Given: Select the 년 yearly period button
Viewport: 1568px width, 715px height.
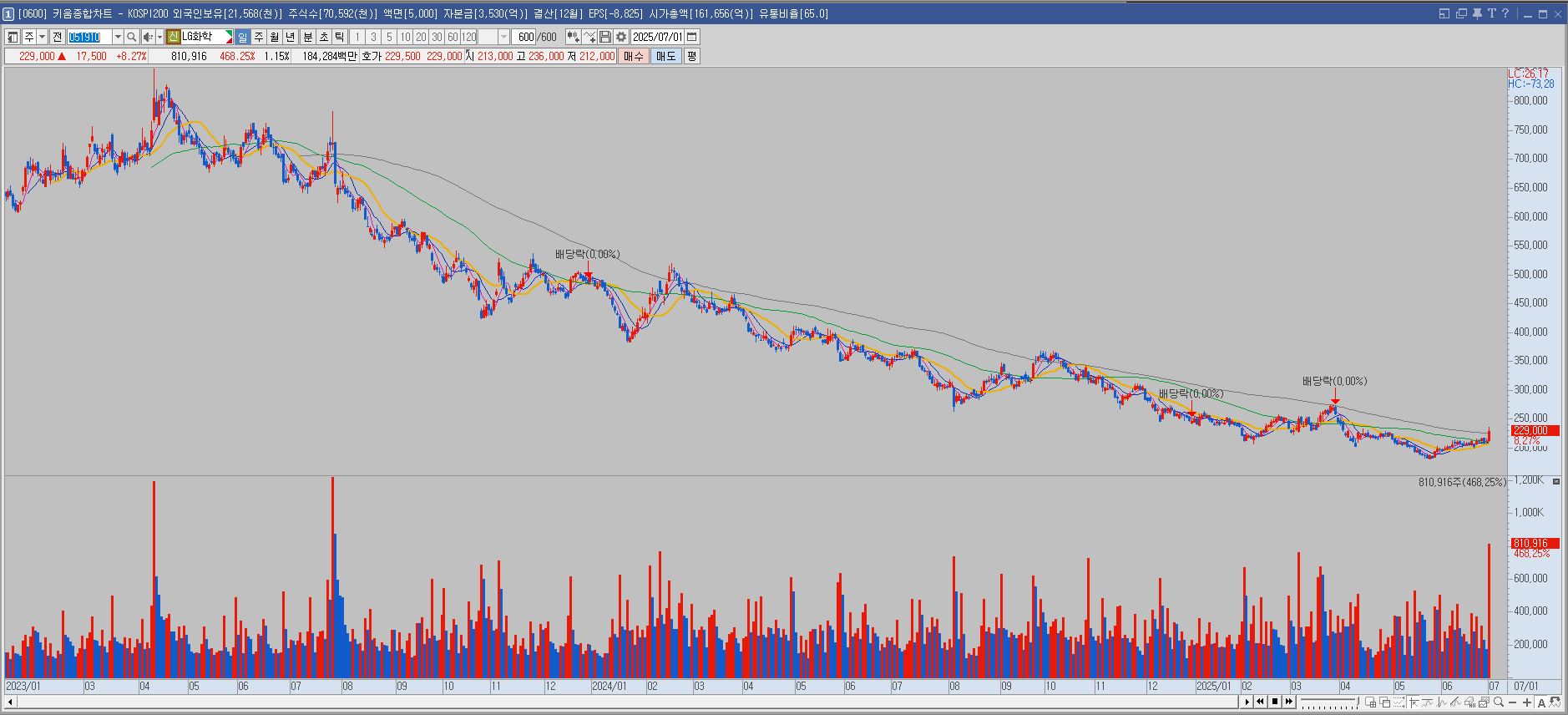Looking at the screenshot, I should pos(291,37).
